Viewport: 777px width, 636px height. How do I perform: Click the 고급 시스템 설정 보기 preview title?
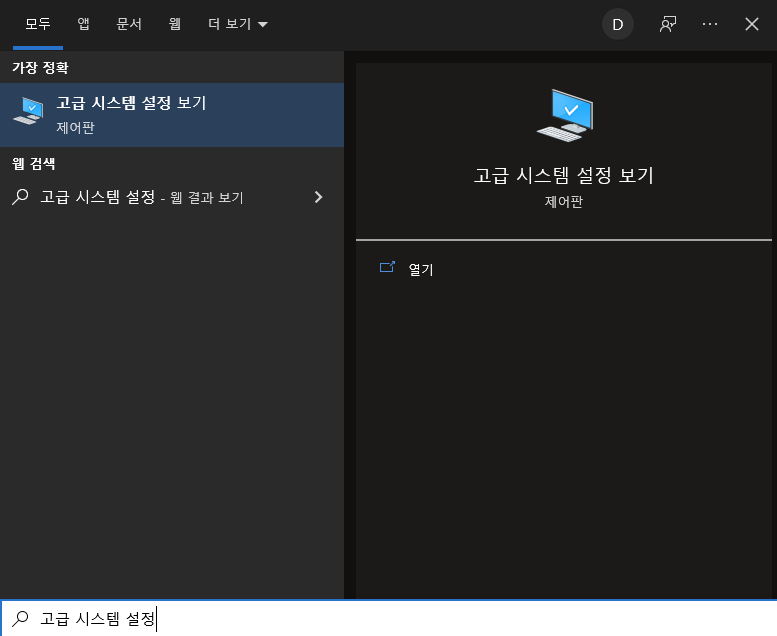pos(564,175)
